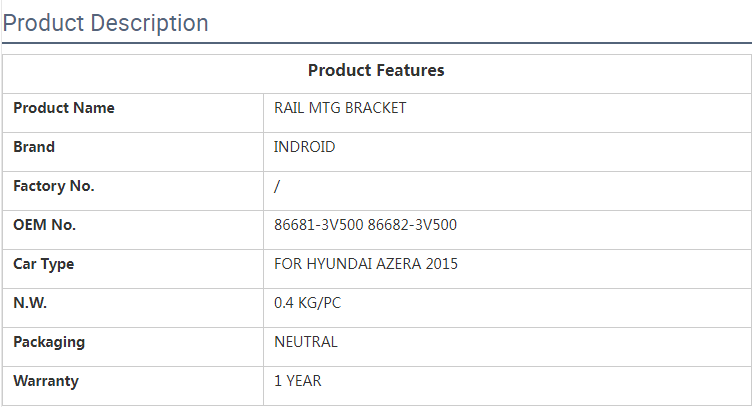Viewport: 753px width, 407px height.
Task: Click FOR HYUNDAI AZERA 2015 text
Action: (366, 264)
